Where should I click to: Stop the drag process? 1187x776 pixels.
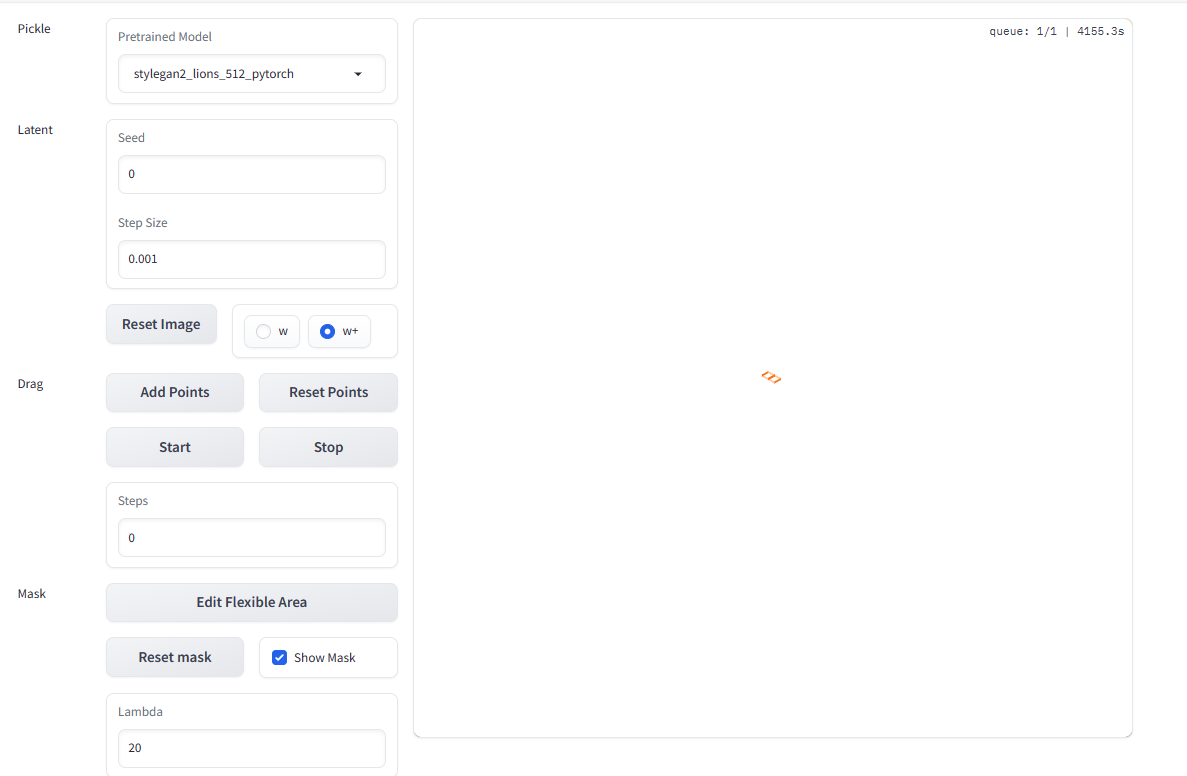328,447
